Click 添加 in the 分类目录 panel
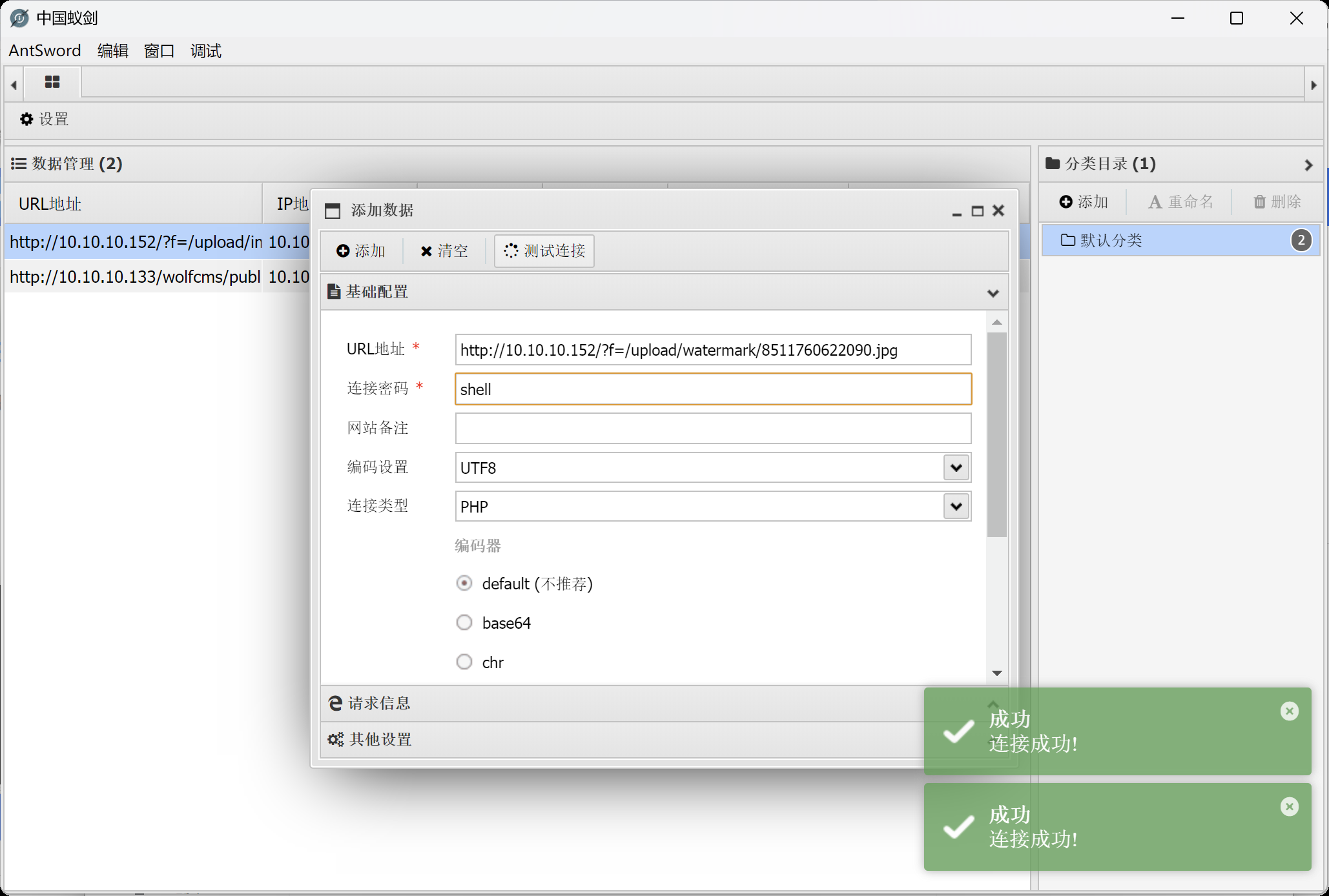The image size is (1329, 896). pyautogui.click(x=1084, y=202)
